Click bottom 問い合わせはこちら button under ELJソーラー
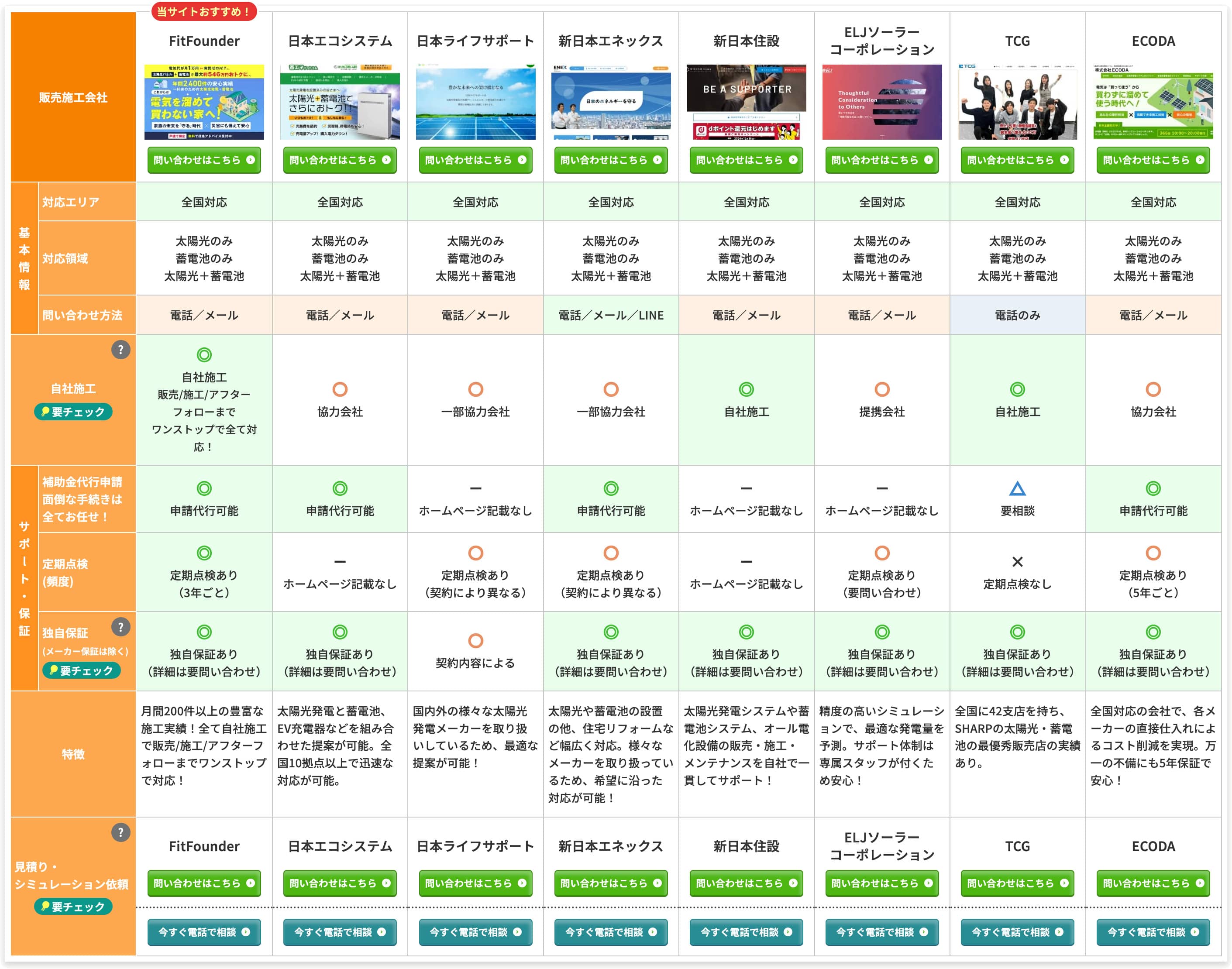This screenshot has height=969, width=1232. [x=882, y=883]
